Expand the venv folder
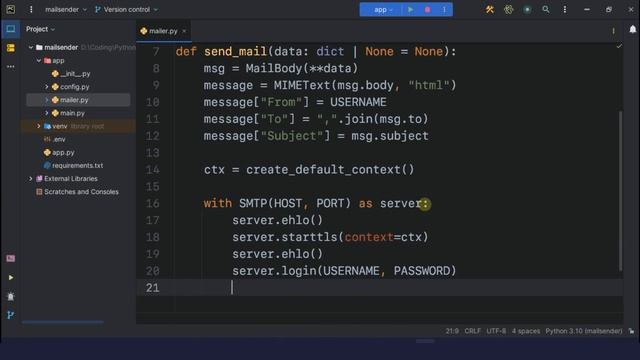The image size is (640, 360). 39,126
